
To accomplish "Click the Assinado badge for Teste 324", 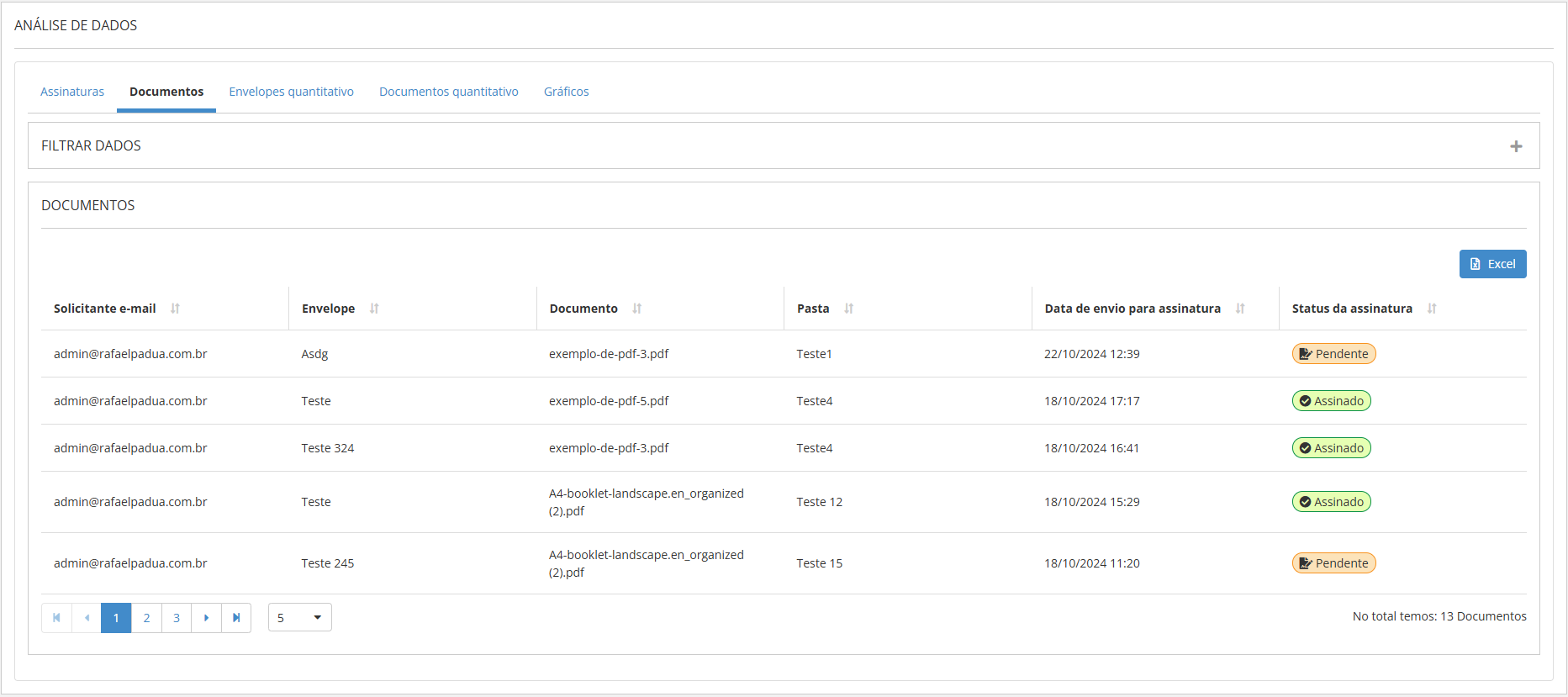I will click(x=1331, y=448).
